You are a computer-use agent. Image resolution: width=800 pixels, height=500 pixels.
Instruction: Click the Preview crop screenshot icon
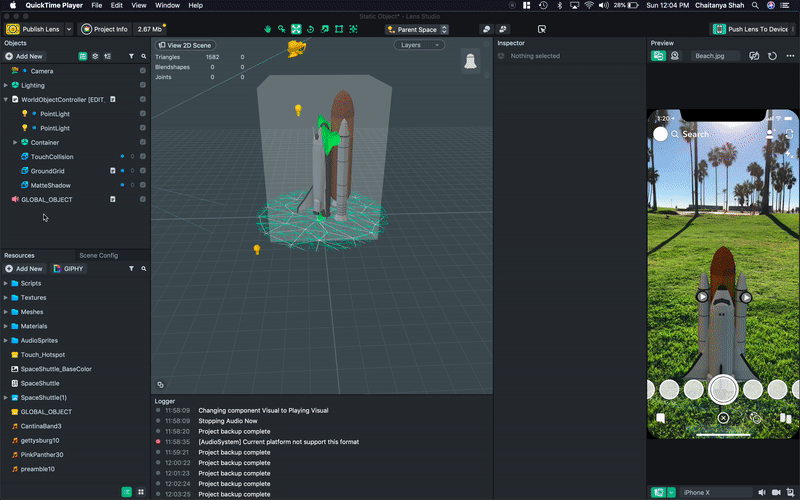click(x=790, y=492)
